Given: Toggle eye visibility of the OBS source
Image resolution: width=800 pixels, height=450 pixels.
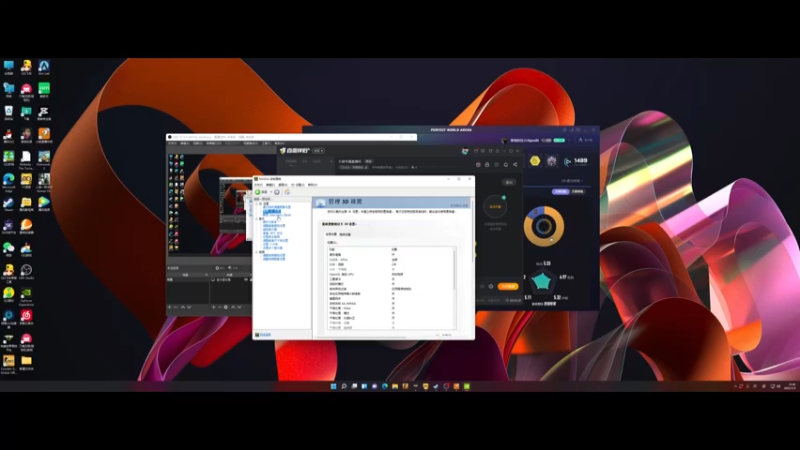Looking at the screenshot, I should 246,280.
